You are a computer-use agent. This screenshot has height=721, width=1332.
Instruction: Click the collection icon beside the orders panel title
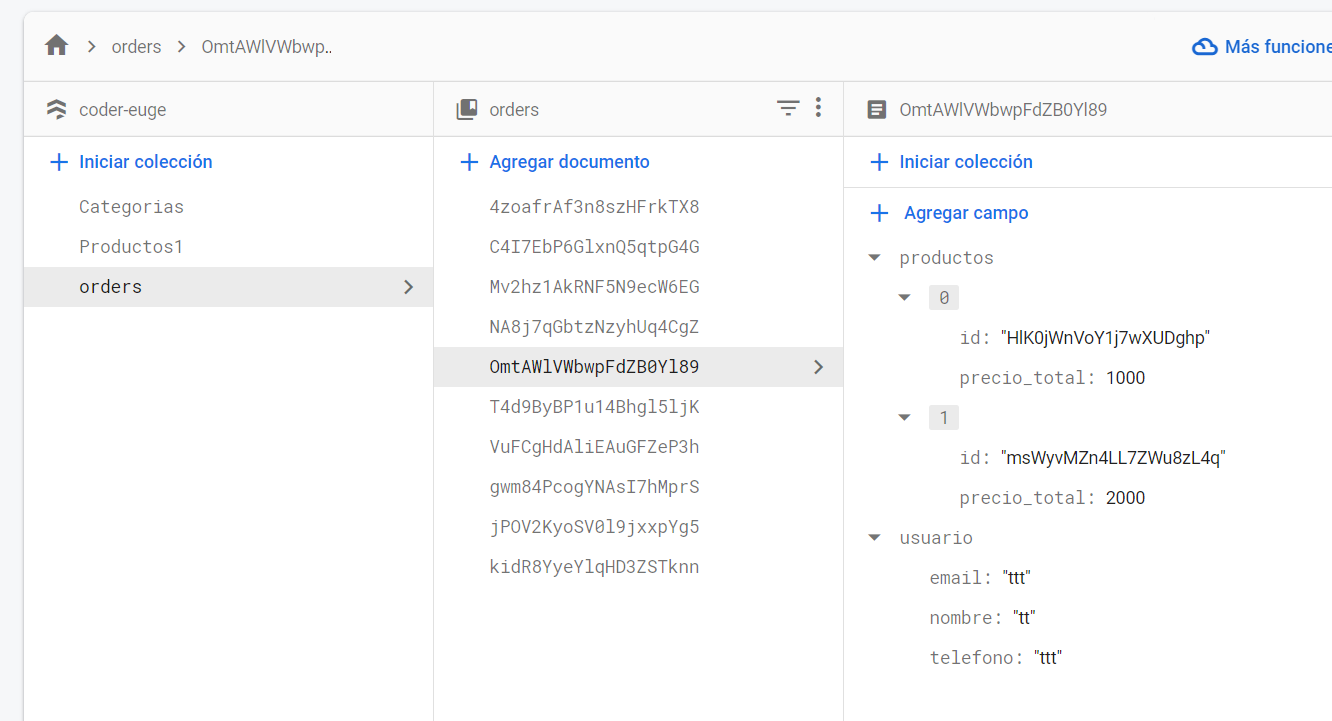coord(469,107)
